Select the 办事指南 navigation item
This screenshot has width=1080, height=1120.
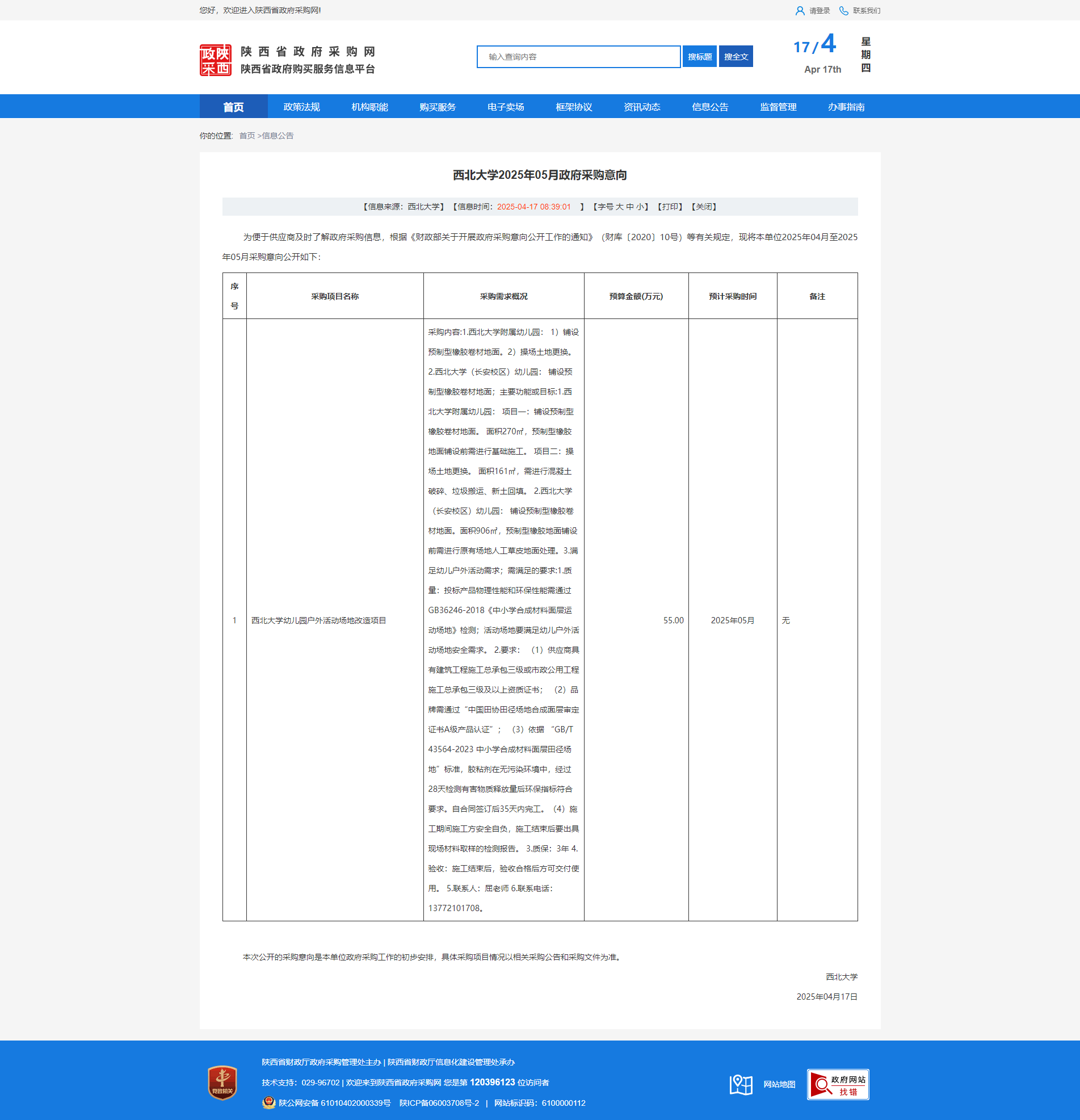click(846, 107)
